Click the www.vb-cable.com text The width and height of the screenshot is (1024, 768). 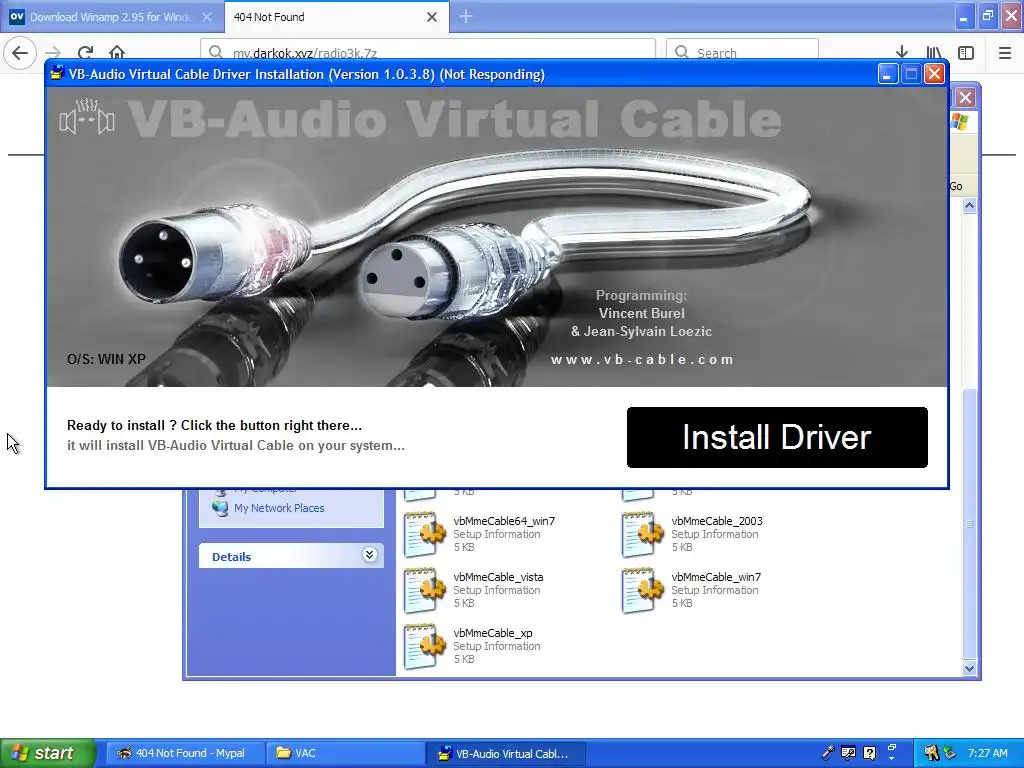[x=642, y=359]
